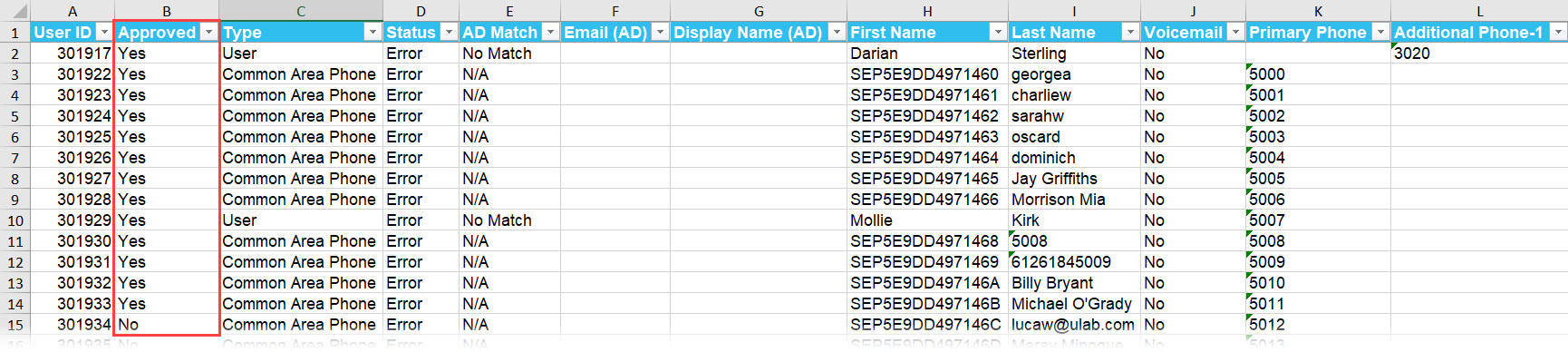This screenshot has height=352, width=1568.
Task: Select the Approved cell showing No in row 15
Action: [167, 325]
